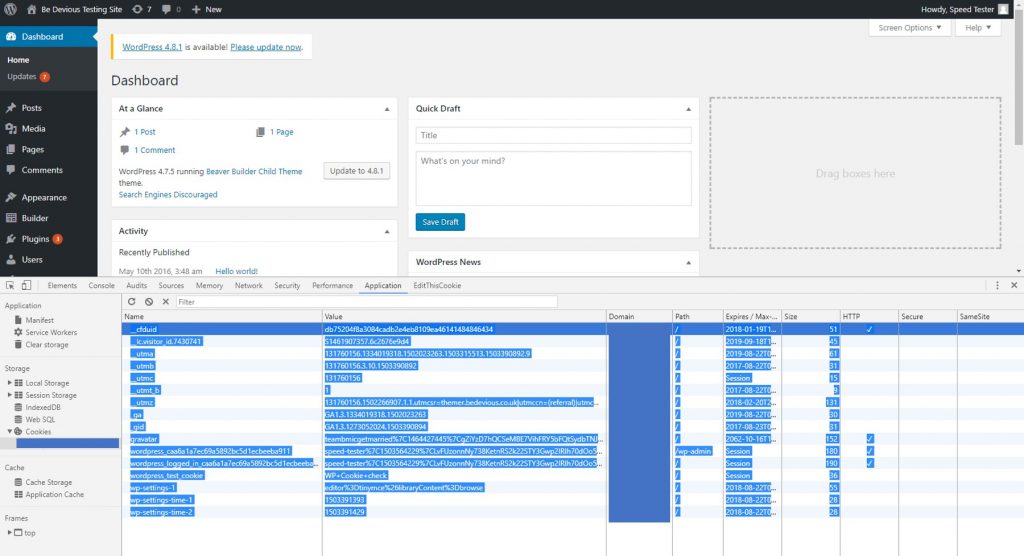
Task: Expand the Local Storage tree node
Action: pos(9,383)
